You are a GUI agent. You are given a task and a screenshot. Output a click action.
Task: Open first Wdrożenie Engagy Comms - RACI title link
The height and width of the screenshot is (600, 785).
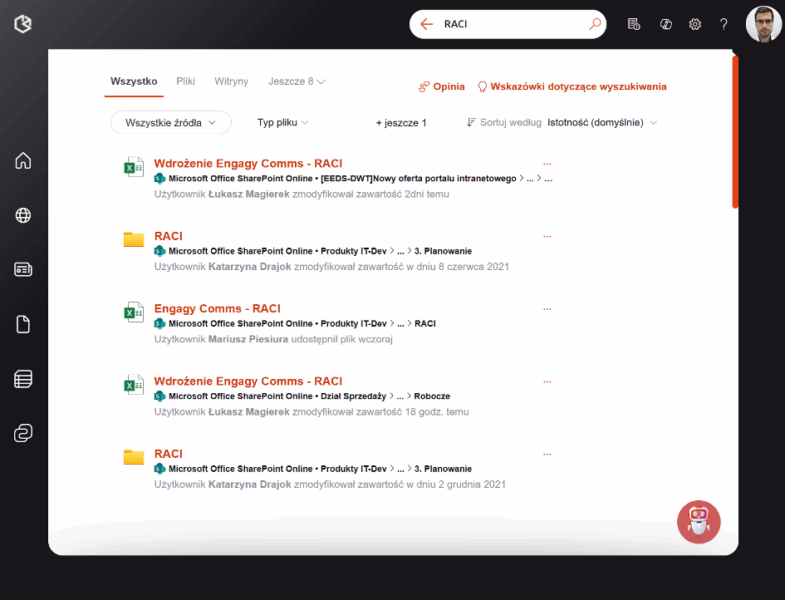248,163
